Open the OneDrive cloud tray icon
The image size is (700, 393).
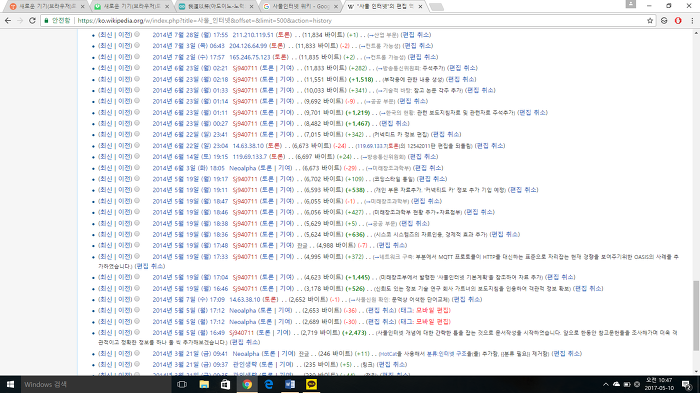[x=617, y=385]
